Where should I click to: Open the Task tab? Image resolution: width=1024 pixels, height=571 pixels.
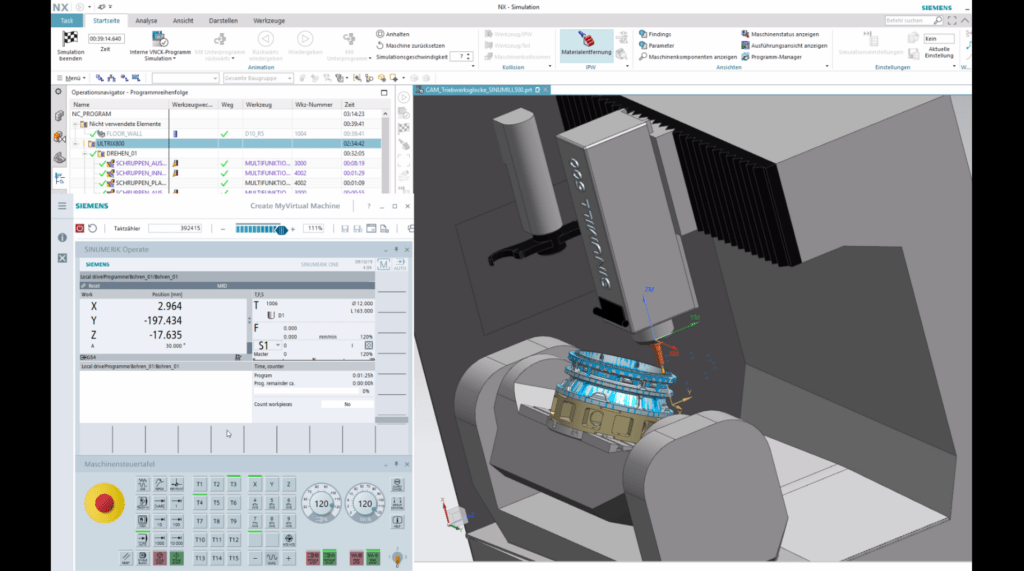coord(67,21)
